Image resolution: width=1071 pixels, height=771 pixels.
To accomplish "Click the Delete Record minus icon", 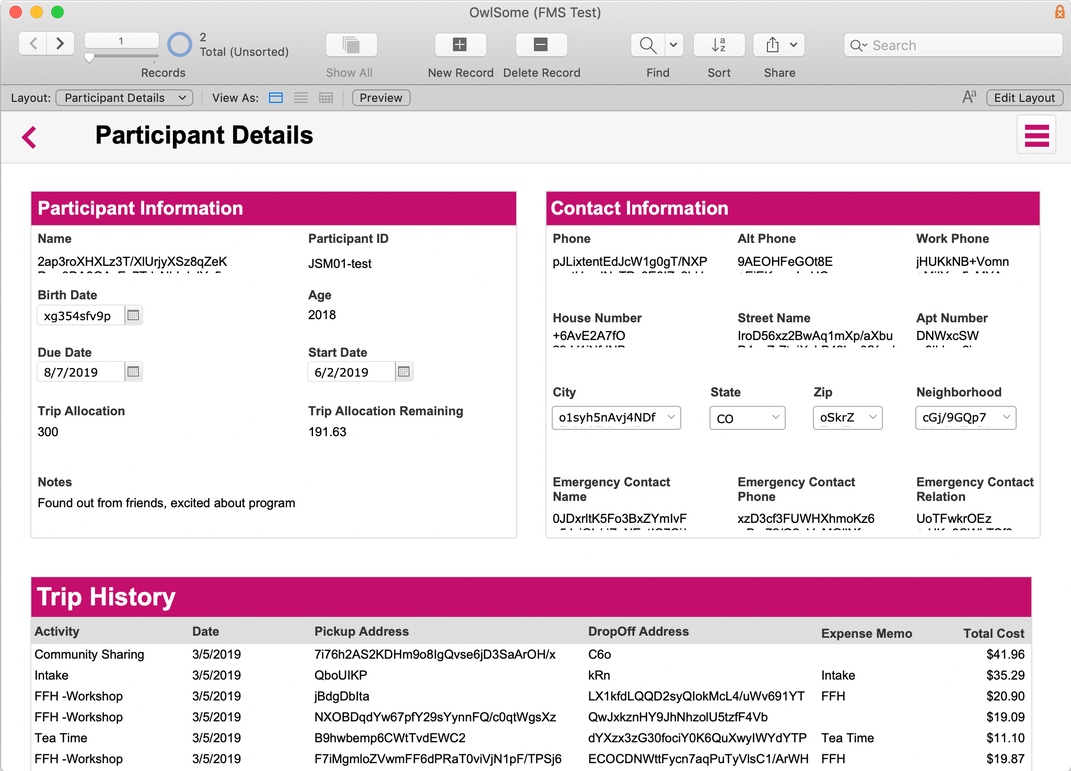I will click(541, 45).
